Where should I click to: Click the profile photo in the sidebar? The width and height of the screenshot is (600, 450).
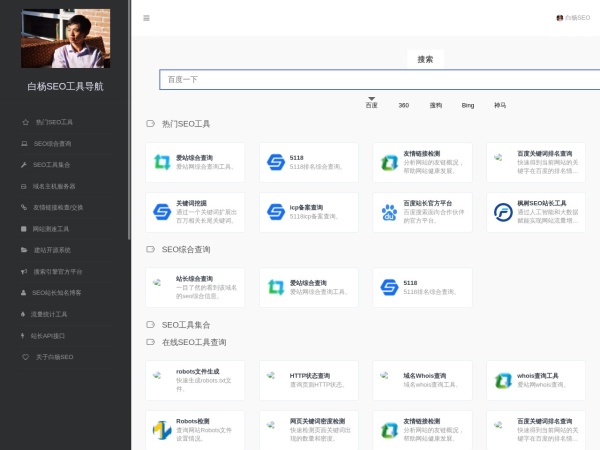pos(65,38)
